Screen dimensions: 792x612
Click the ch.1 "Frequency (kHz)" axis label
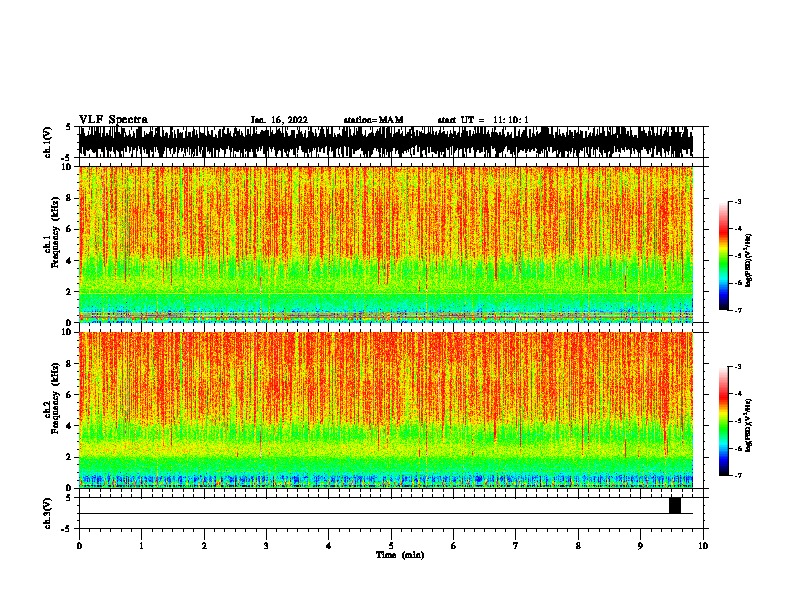[x=54, y=232]
